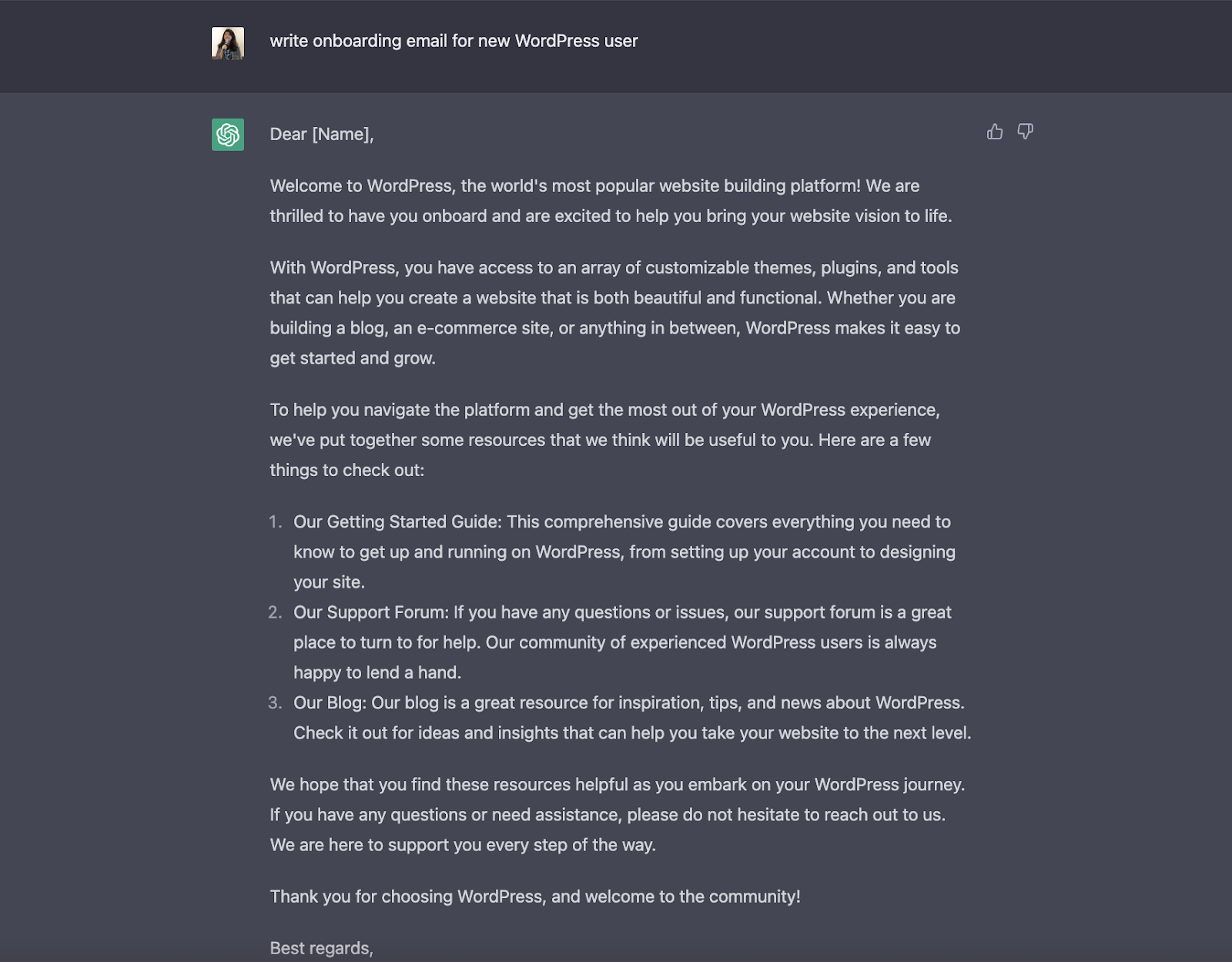Click the 'get started and grow' text
Image resolution: width=1232 pixels, height=962 pixels.
pos(353,358)
